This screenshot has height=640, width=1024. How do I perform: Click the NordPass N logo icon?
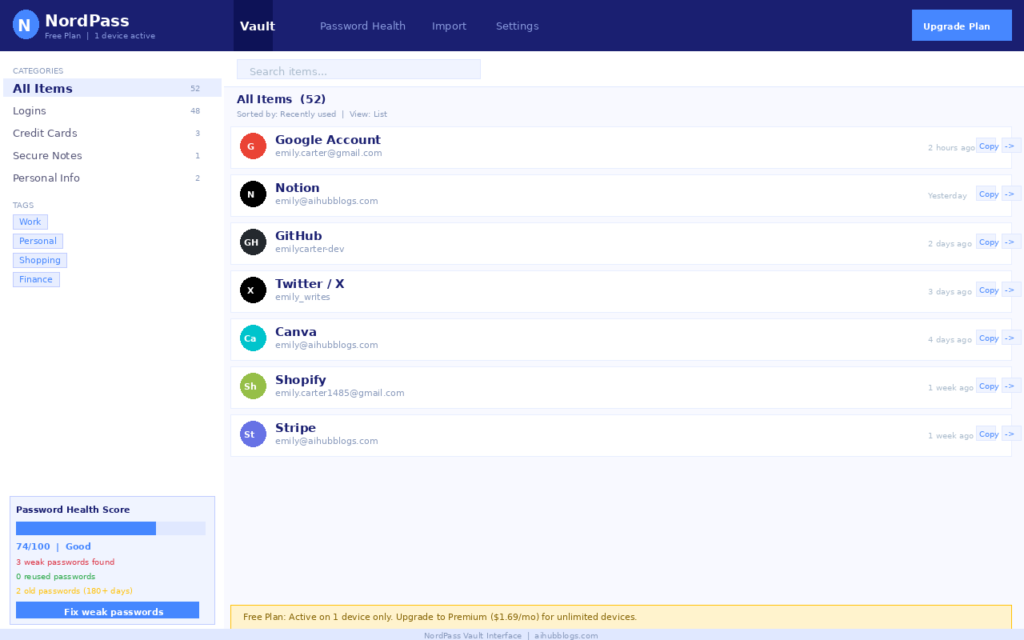tap(25, 25)
